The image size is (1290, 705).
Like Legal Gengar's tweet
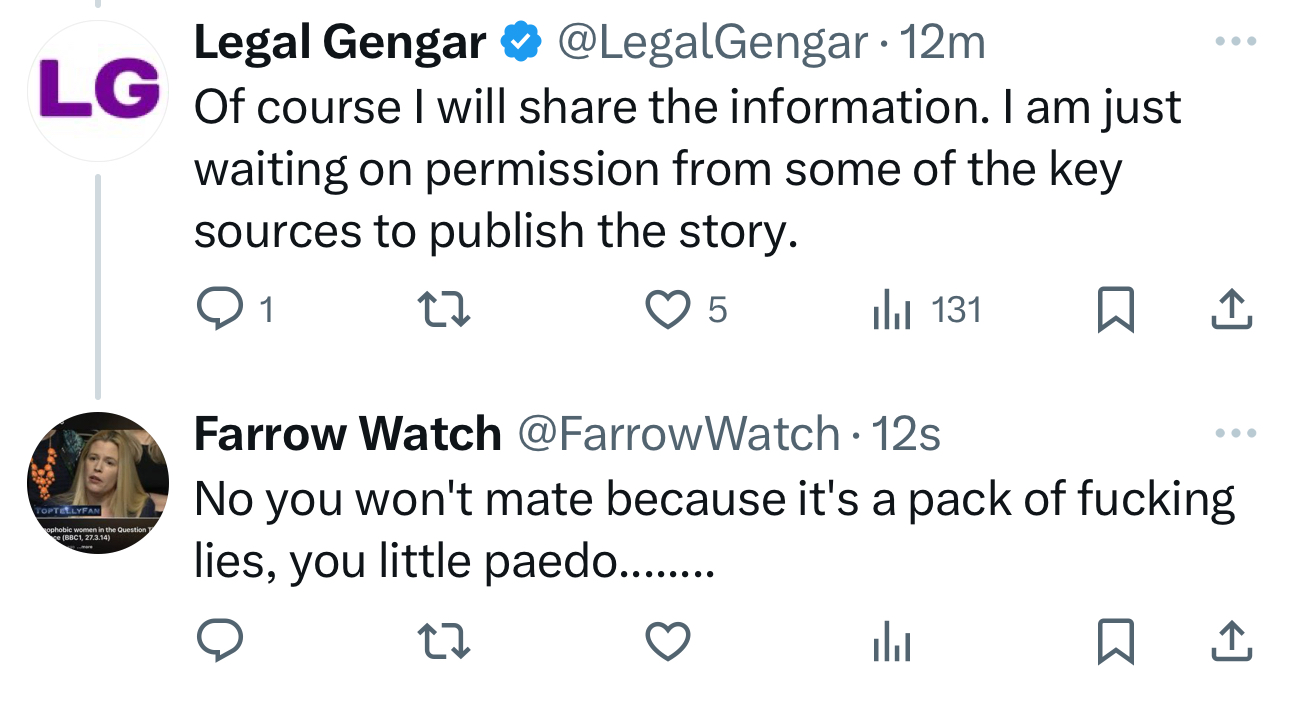tap(668, 311)
